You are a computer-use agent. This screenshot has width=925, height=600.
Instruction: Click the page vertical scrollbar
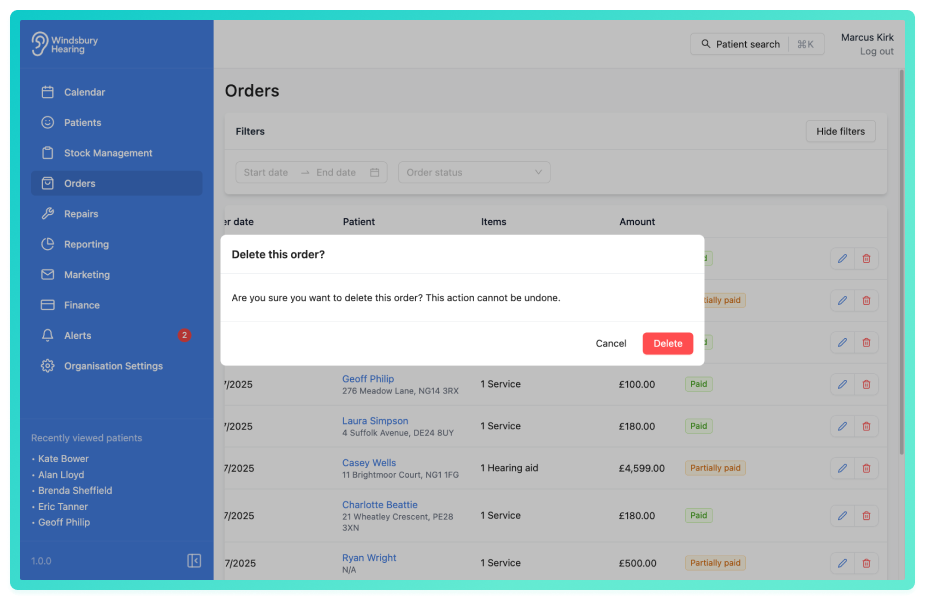coord(901,263)
